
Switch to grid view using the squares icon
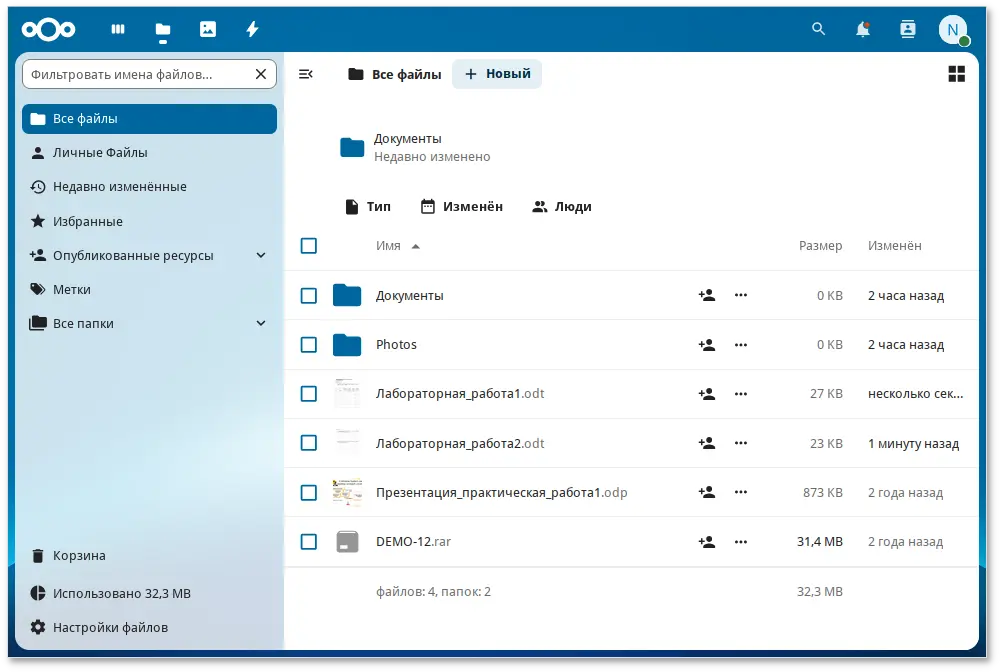click(957, 73)
